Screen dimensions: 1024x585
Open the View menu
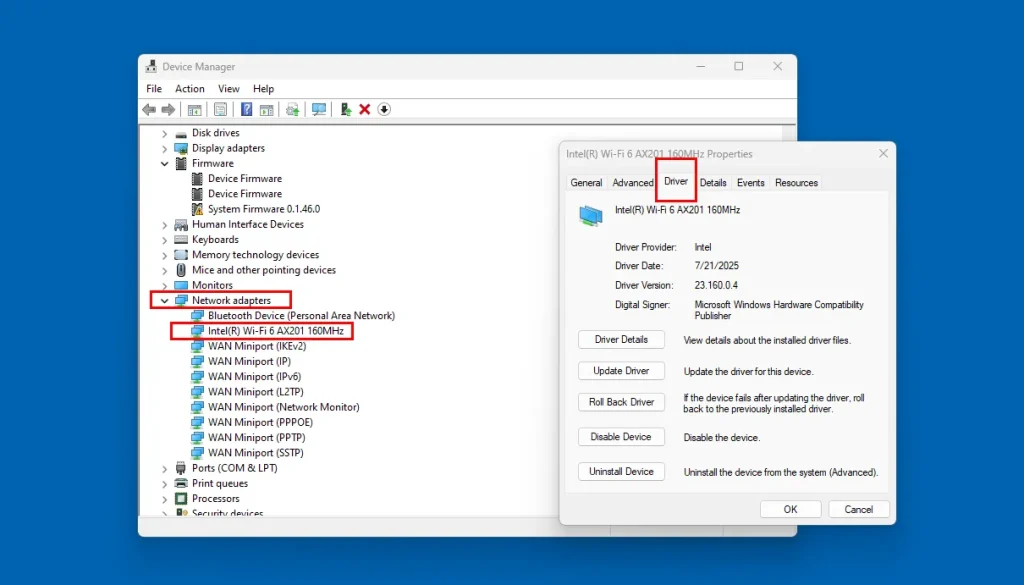(x=229, y=89)
